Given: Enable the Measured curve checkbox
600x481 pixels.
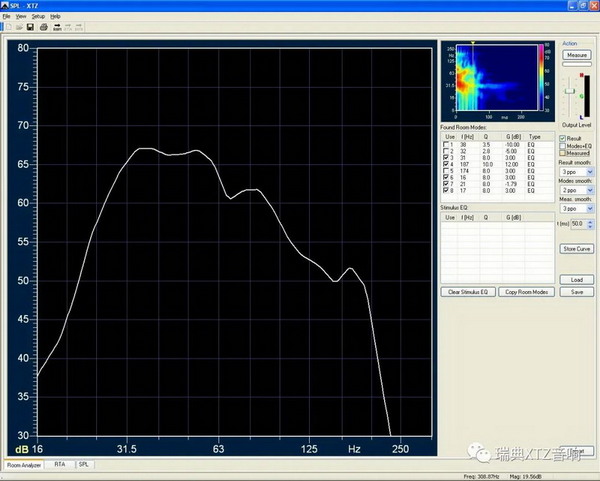Looking at the screenshot, I should [x=562, y=153].
